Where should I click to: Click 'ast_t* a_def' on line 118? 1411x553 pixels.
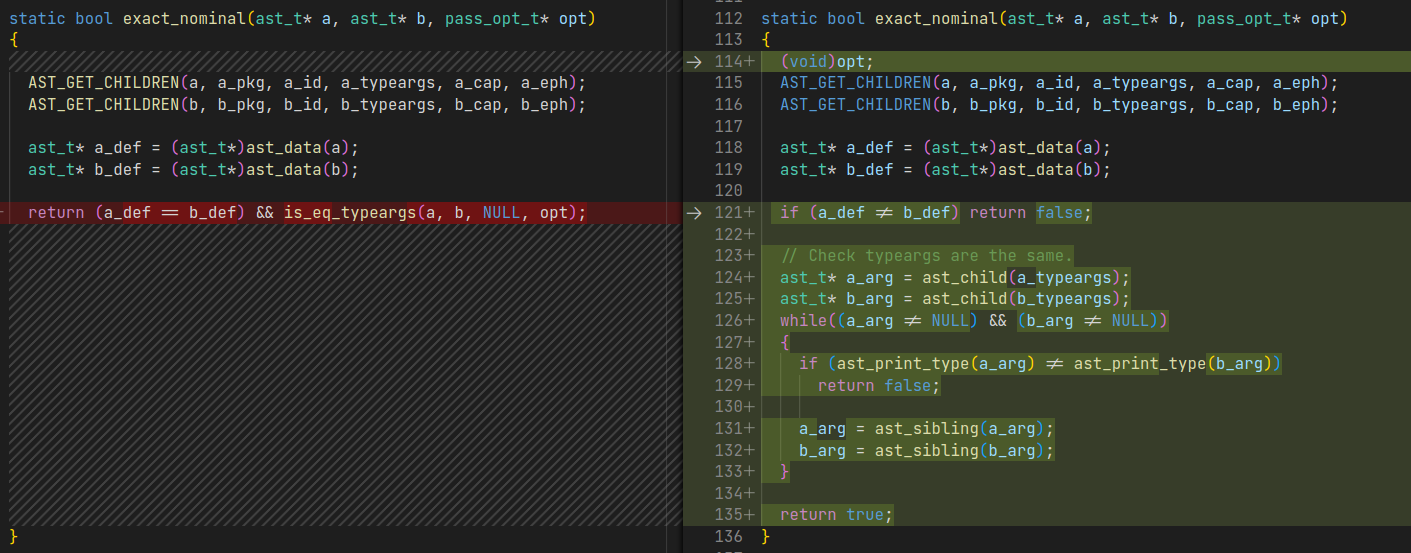pos(945,148)
